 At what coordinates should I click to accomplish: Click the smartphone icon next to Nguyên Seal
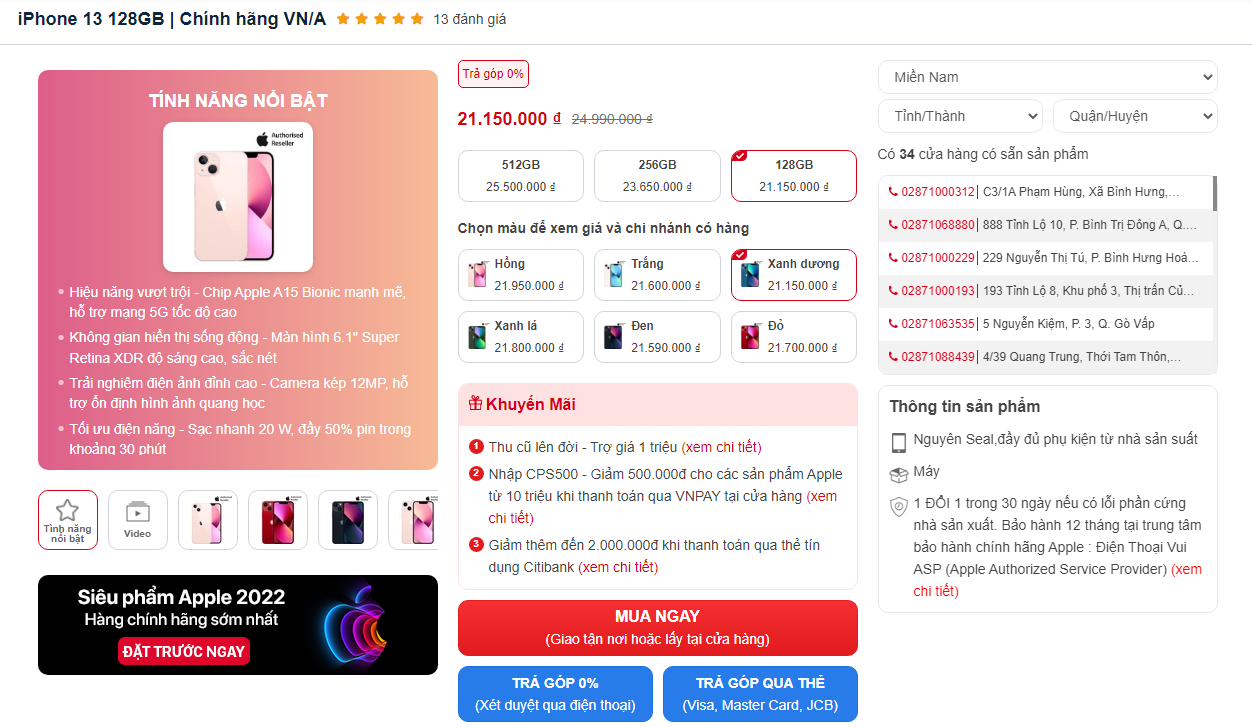(899, 442)
